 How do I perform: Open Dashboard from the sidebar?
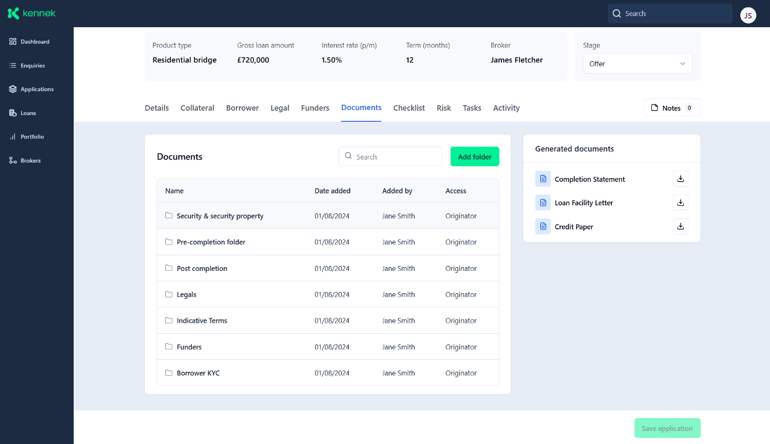[34, 42]
